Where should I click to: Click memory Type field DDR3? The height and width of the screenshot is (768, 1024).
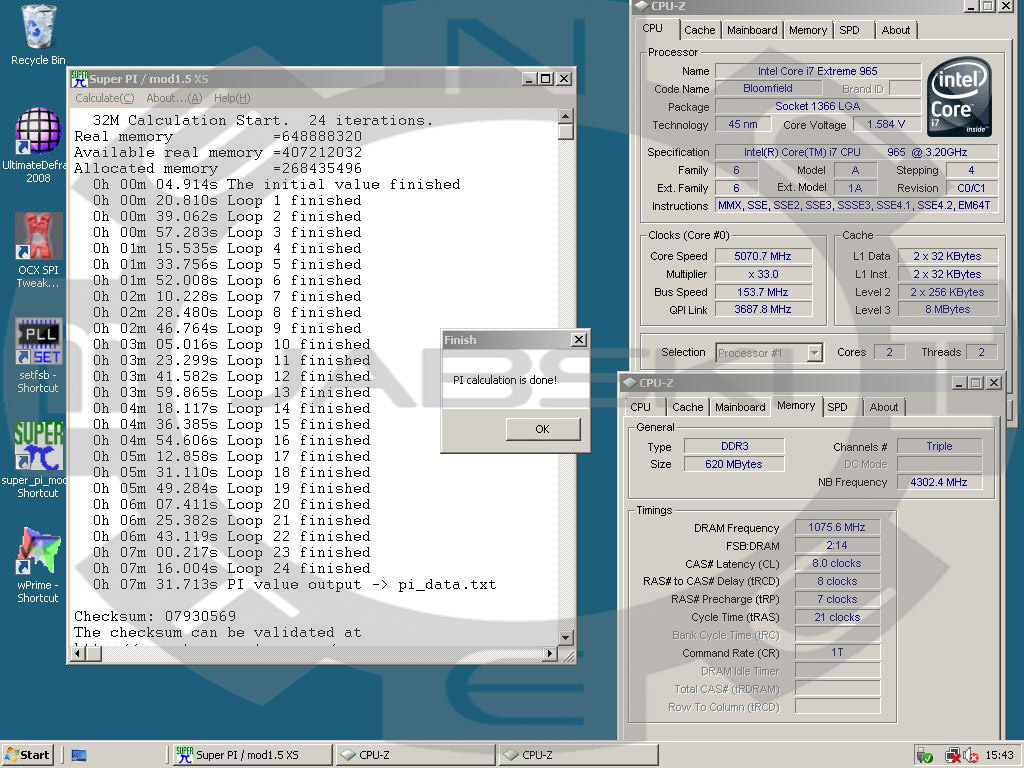[x=734, y=446]
